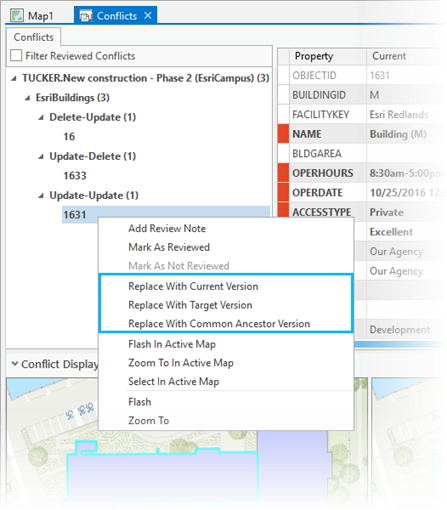
Task: Click the Property column header
Action: coord(328,56)
